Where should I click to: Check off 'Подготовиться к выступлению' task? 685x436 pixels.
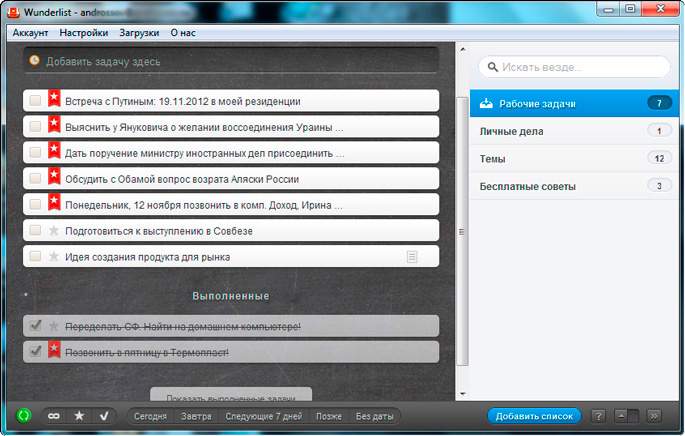click(35, 230)
